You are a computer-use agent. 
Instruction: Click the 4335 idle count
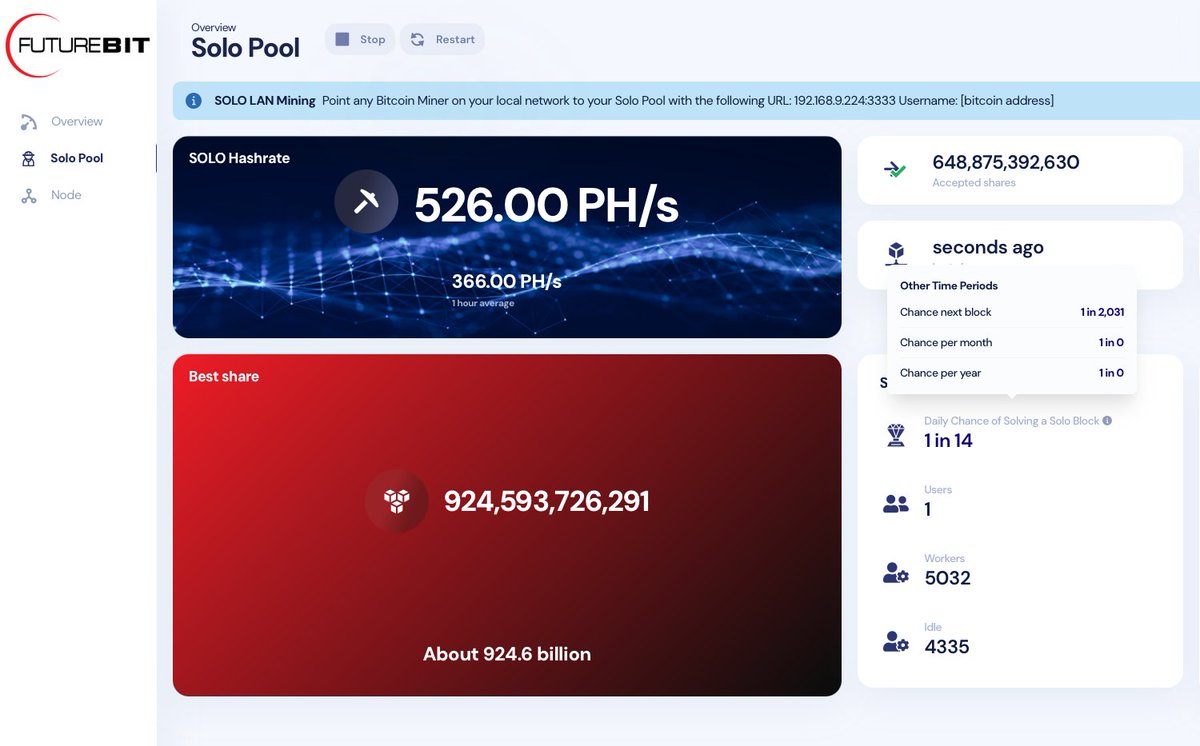coord(947,647)
